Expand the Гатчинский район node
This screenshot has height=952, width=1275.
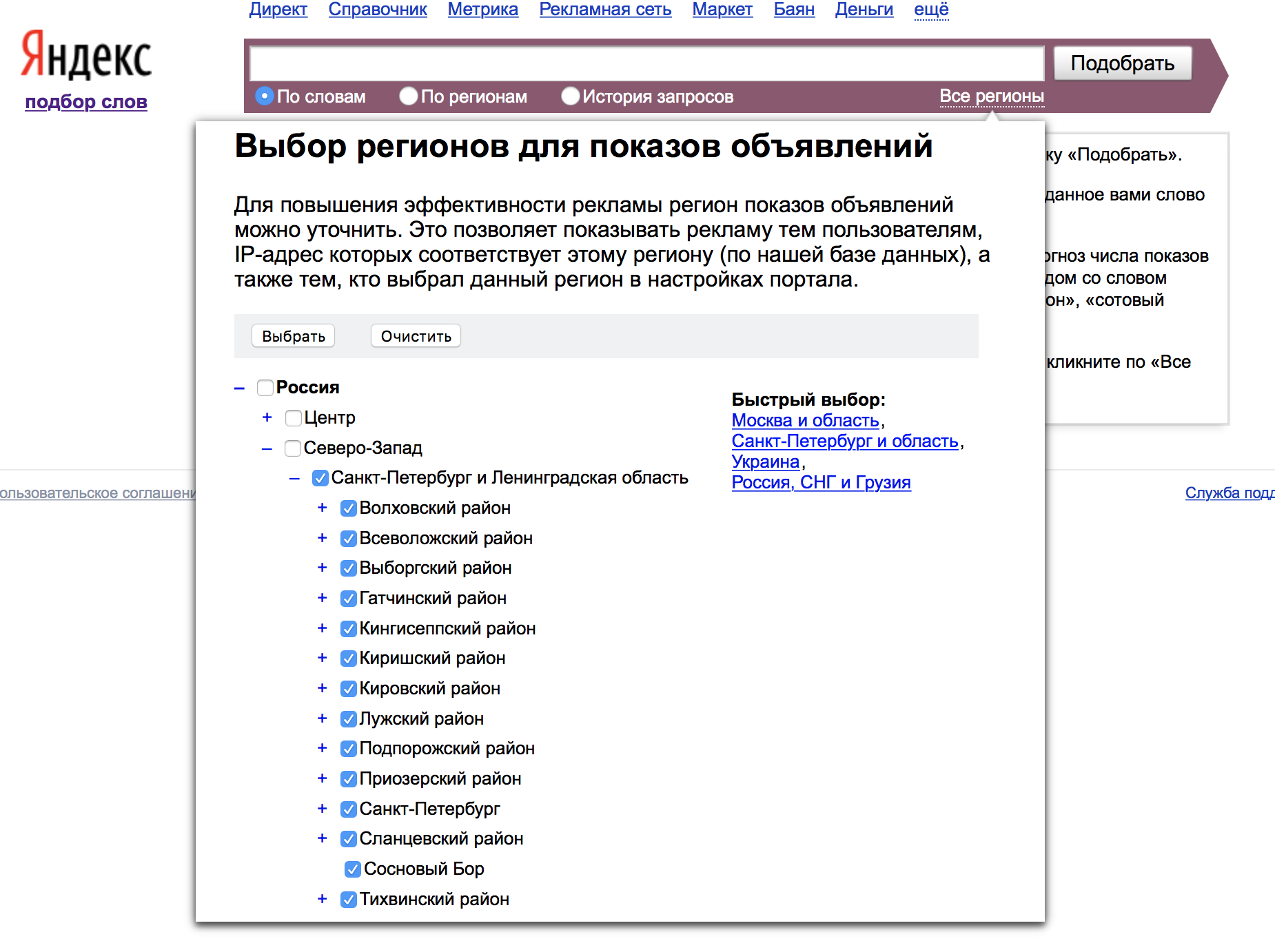(323, 598)
